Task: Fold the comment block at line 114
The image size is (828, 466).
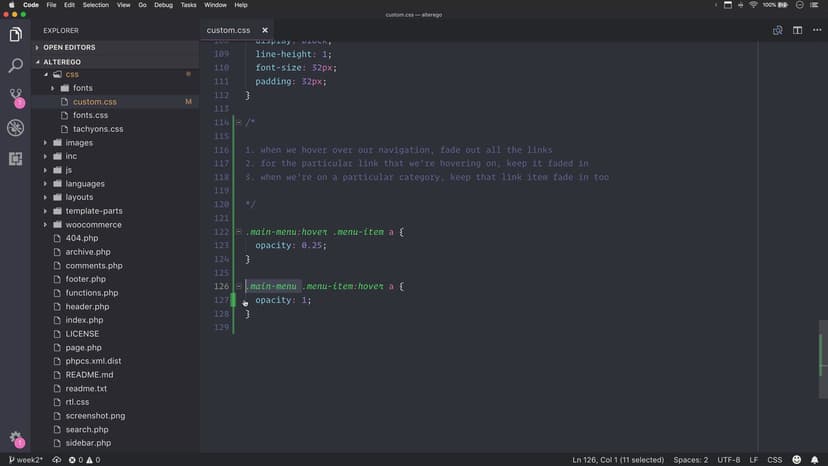Action: (x=238, y=122)
